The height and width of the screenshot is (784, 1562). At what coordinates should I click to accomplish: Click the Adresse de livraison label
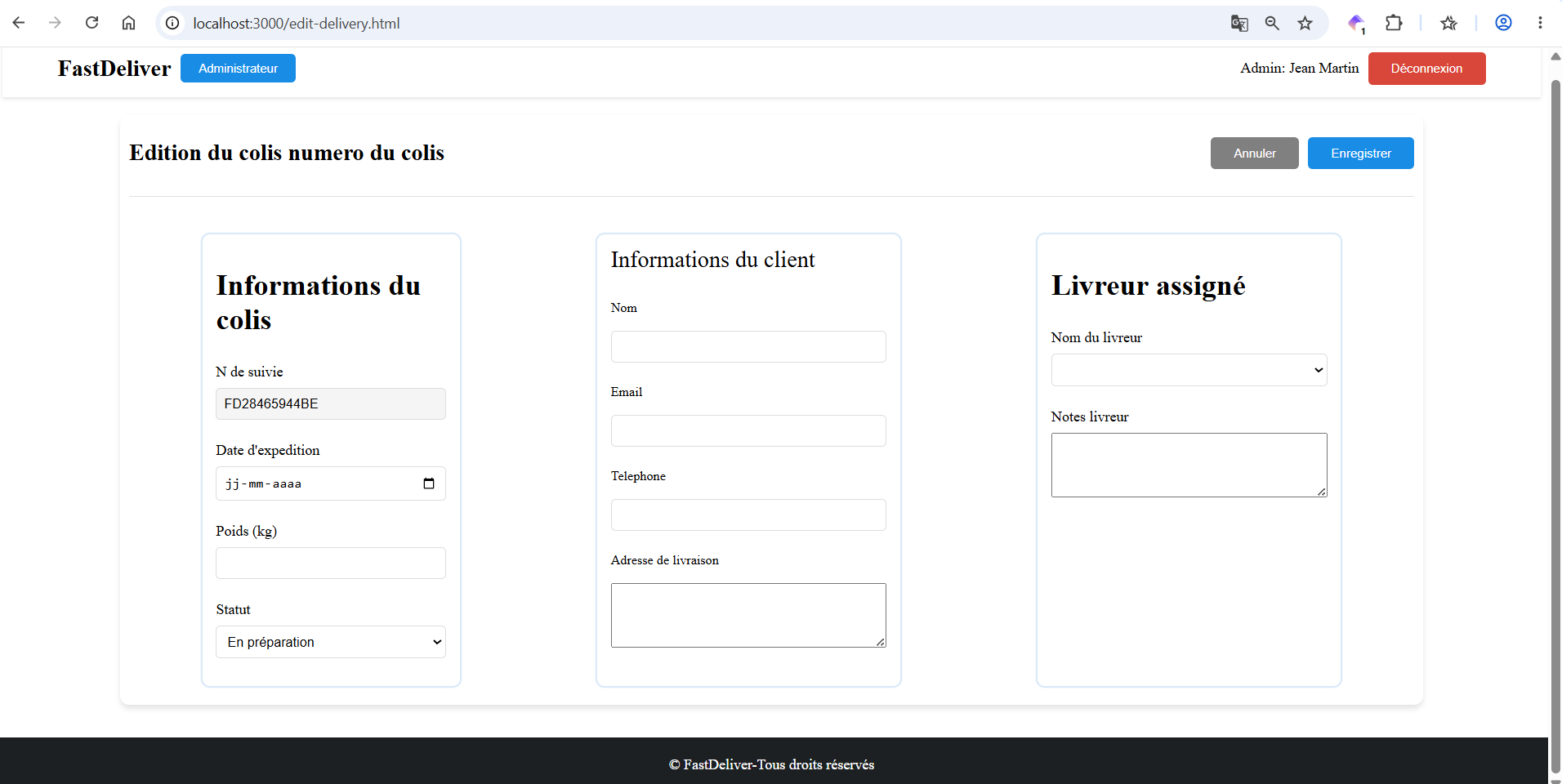point(664,560)
